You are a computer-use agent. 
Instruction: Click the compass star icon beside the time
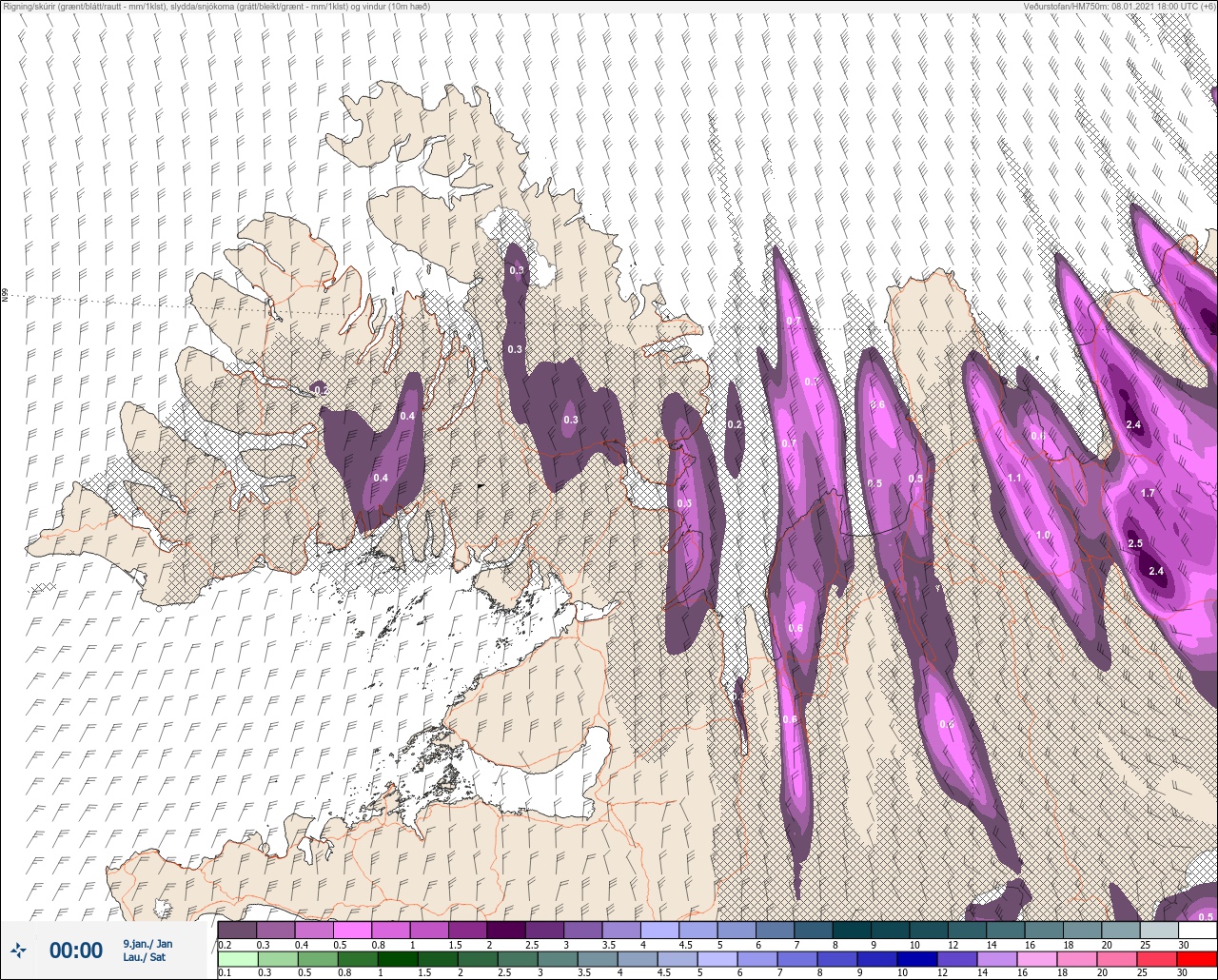(18, 950)
